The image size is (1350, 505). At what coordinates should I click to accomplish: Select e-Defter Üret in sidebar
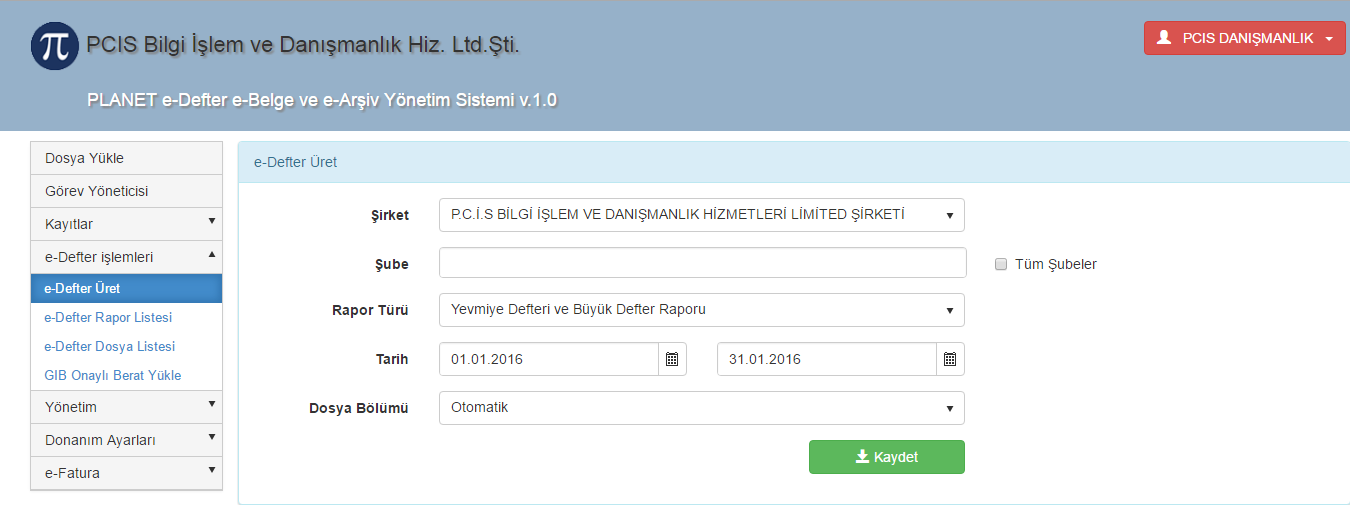tap(127, 288)
